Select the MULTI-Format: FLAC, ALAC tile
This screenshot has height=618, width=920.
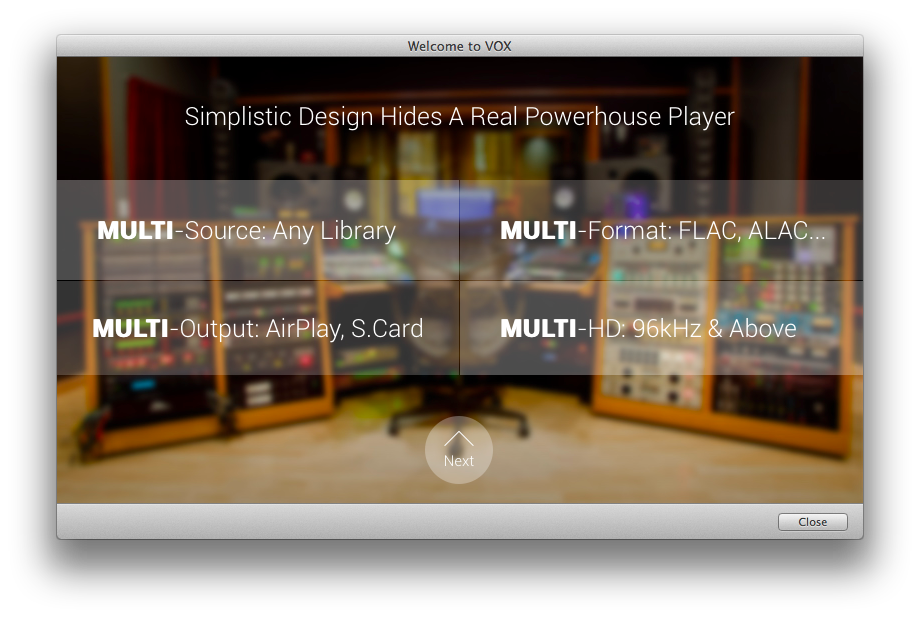point(661,231)
